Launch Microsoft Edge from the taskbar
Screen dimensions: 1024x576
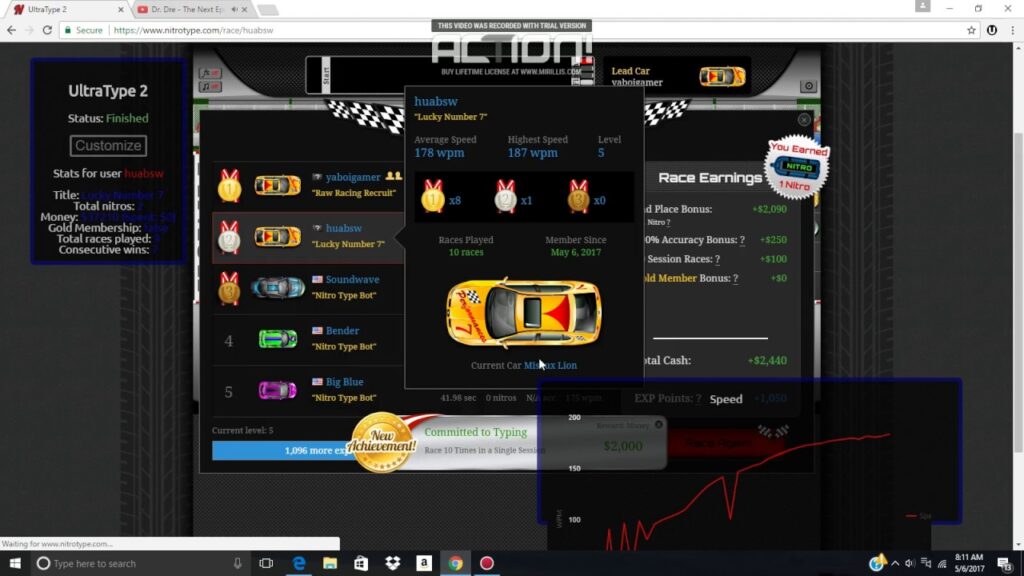299,563
